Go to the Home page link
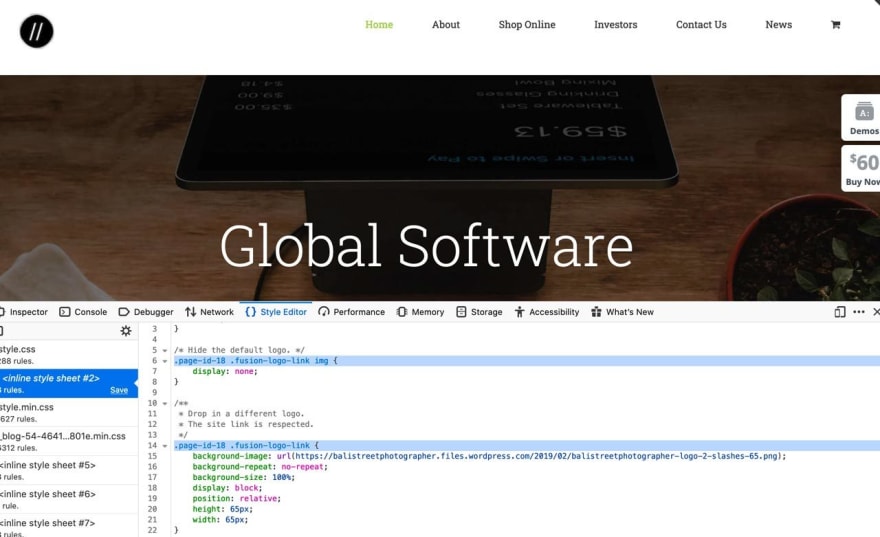 point(379,25)
